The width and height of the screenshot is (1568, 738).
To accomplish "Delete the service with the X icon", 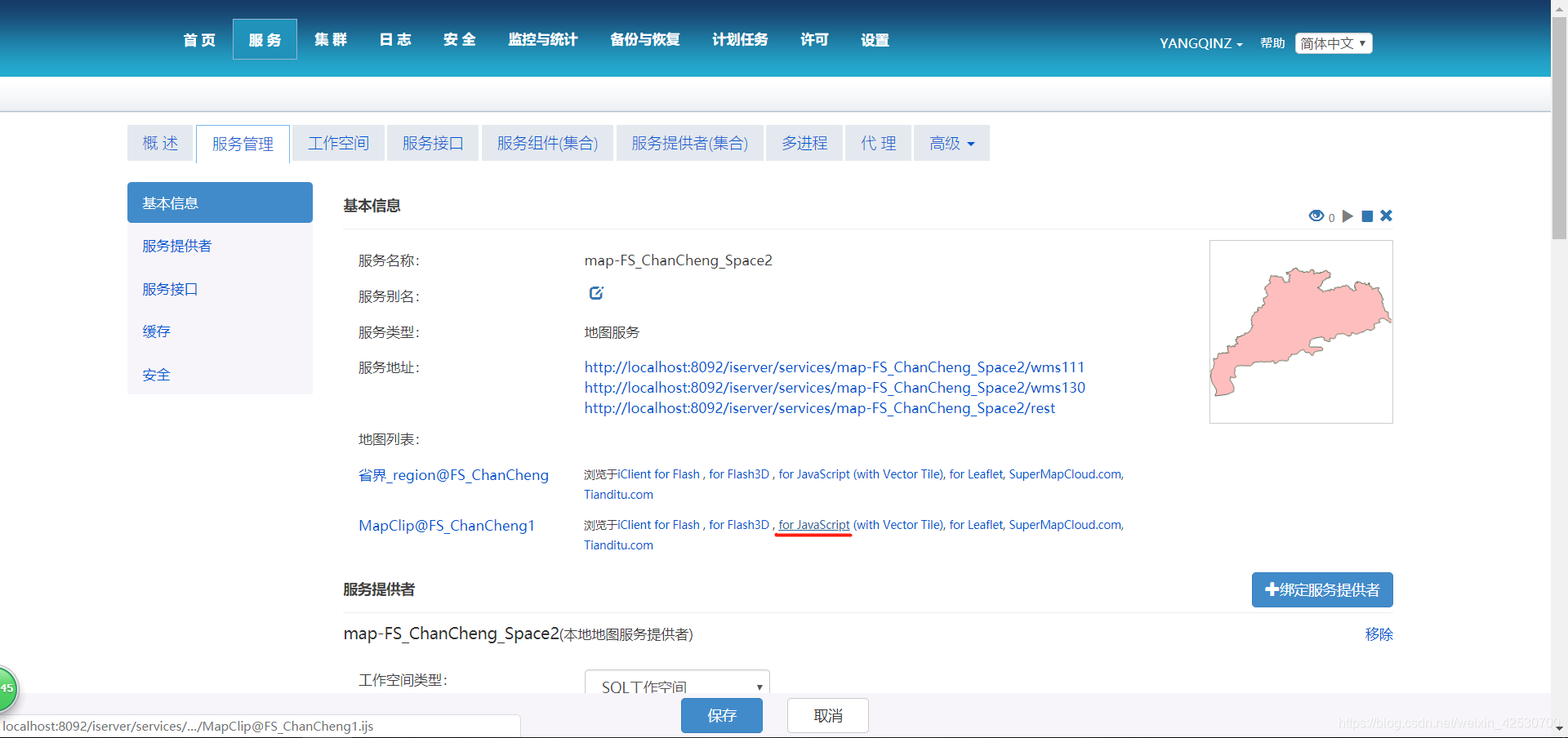I will pos(1386,216).
